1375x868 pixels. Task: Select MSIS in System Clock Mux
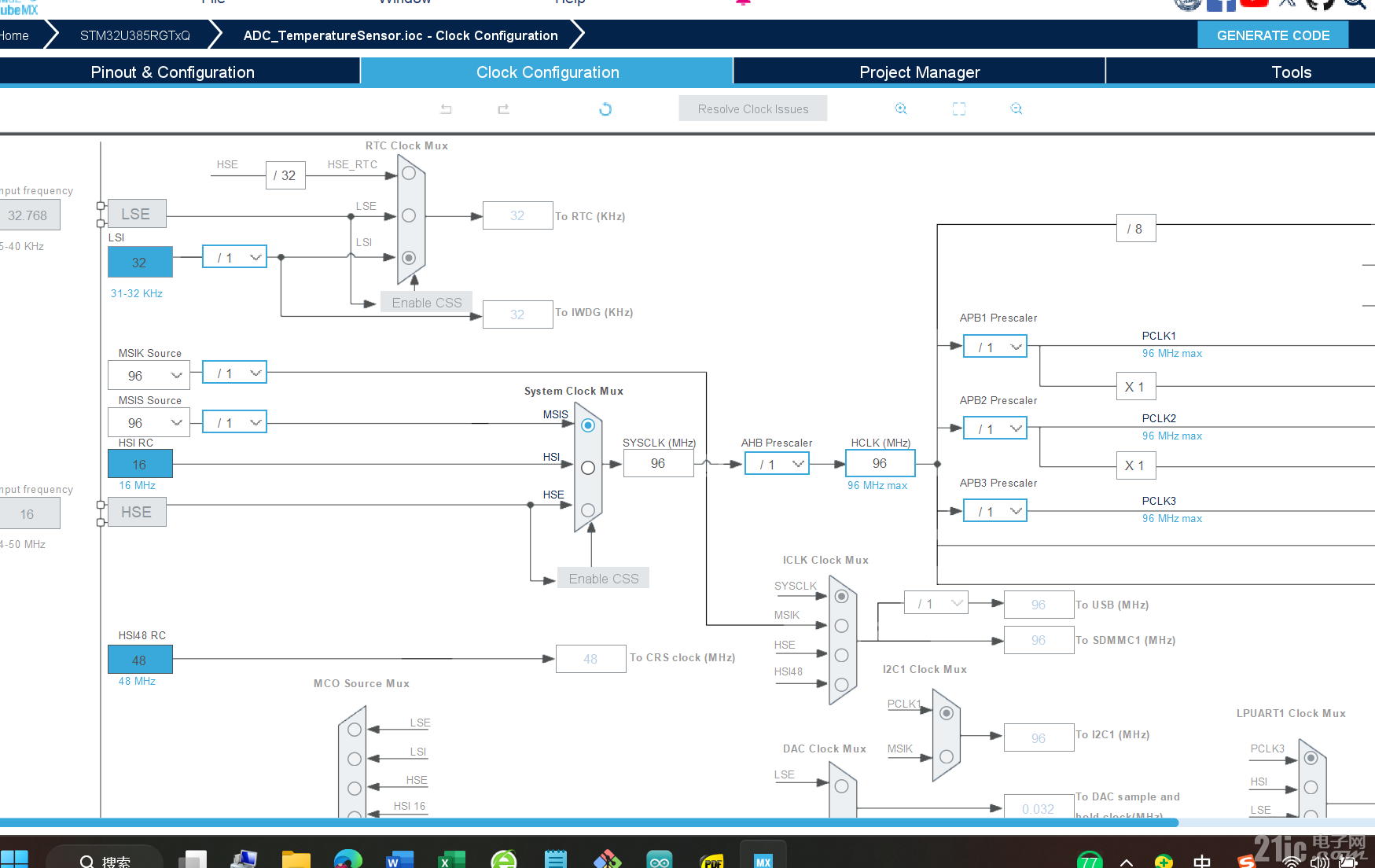(588, 425)
